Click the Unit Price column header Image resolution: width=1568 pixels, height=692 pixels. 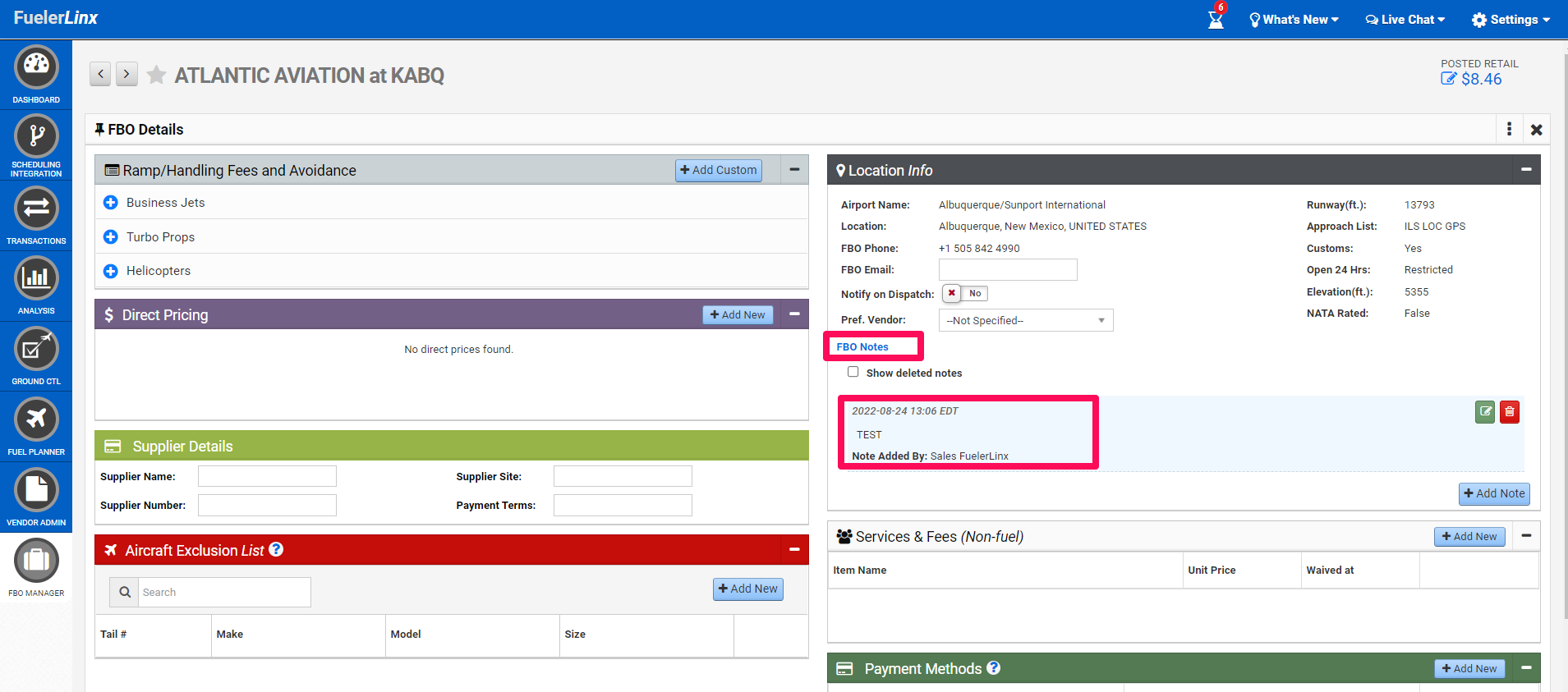click(1212, 570)
